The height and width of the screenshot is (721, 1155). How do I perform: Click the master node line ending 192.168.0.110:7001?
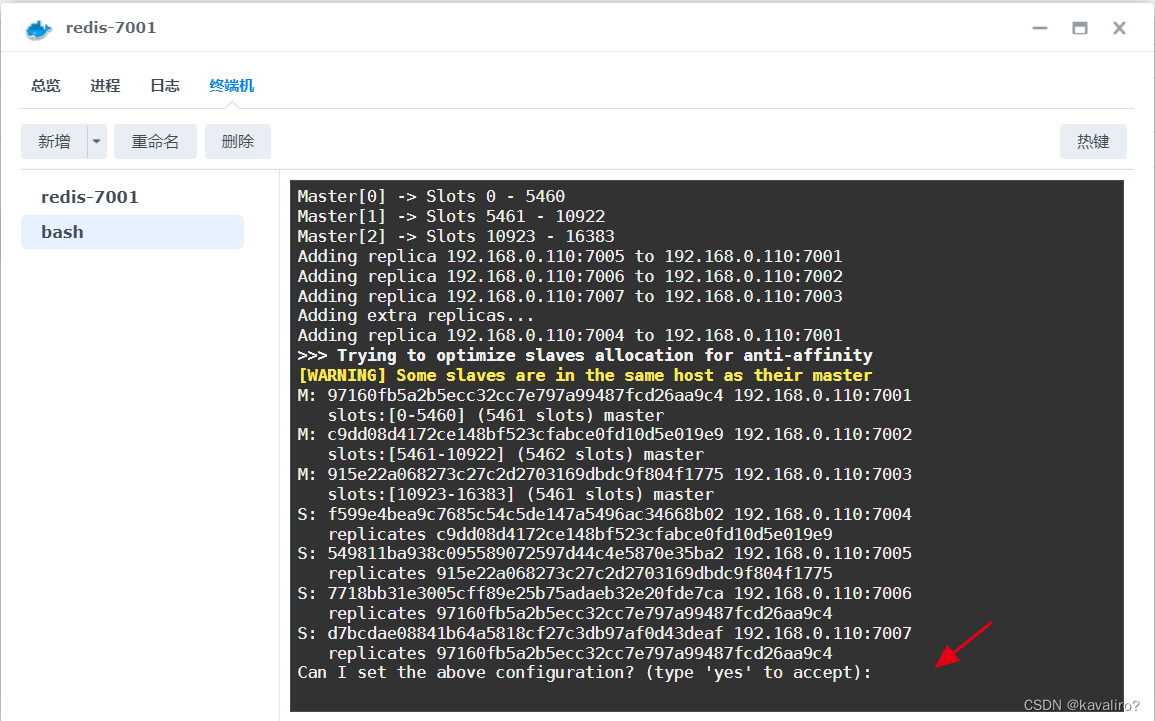point(604,395)
